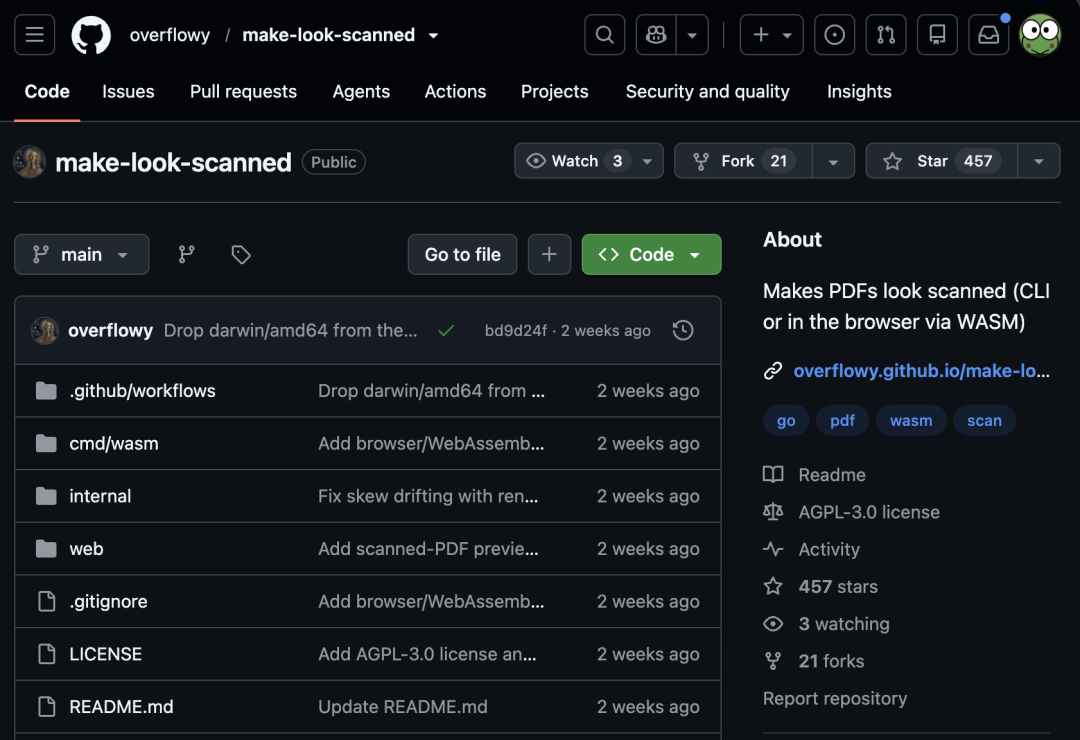Open the green Code dropdown
Viewport: 1080px width, 740px height.
pyautogui.click(x=651, y=254)
